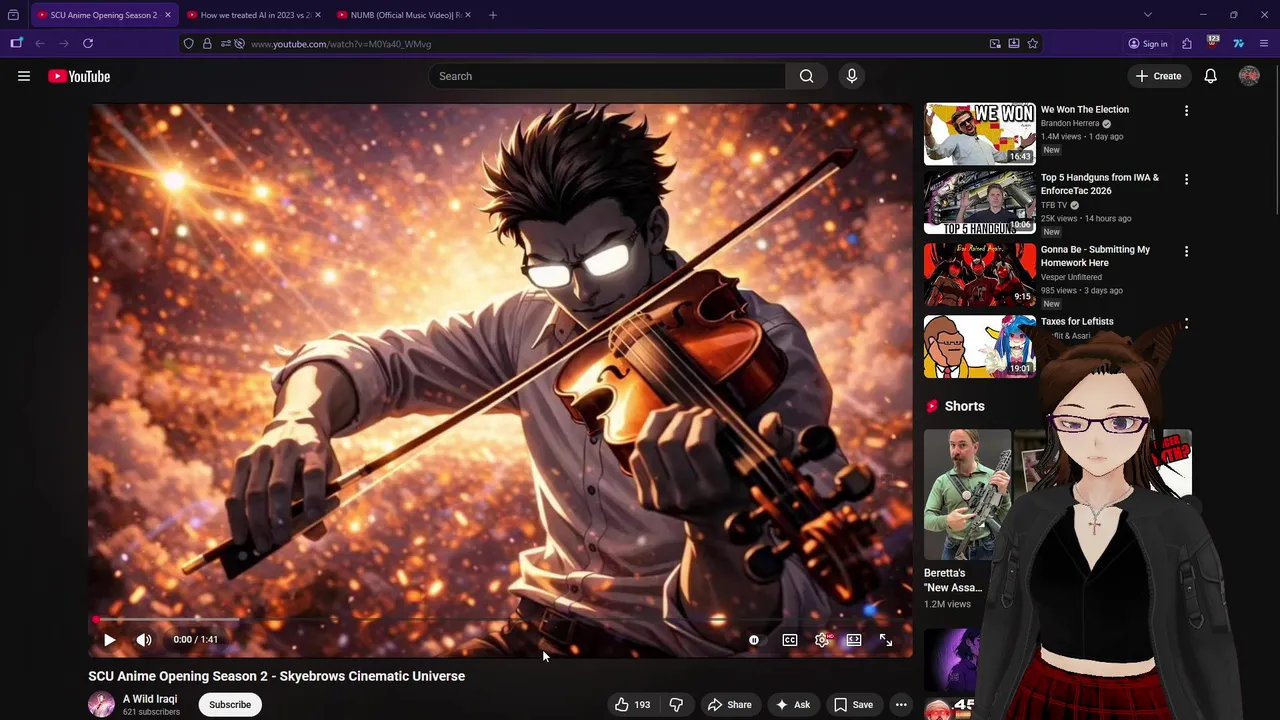This screenshot has width=1280, height=720.
Task: Click the Brandon Herrera channel name
Action: tap(1070, 123)
